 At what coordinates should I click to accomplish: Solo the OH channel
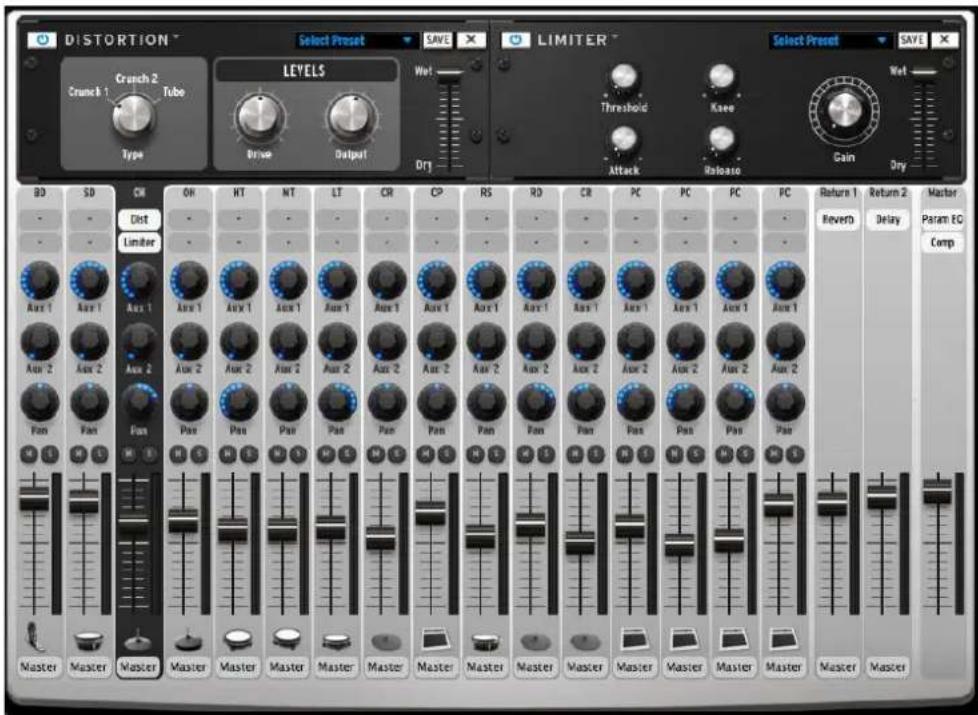[199, 455]
